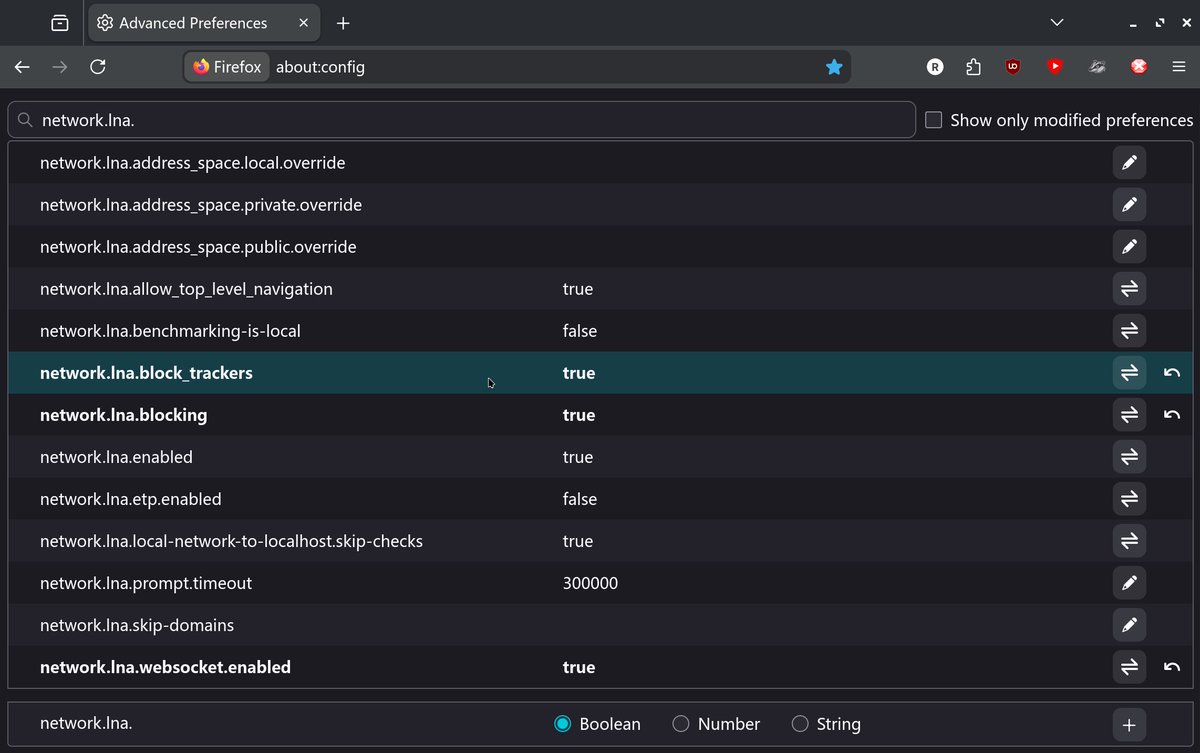Add the new network.lna. preference with plus button
This screenshot has width=1200, height=753.
point(1129,725)
